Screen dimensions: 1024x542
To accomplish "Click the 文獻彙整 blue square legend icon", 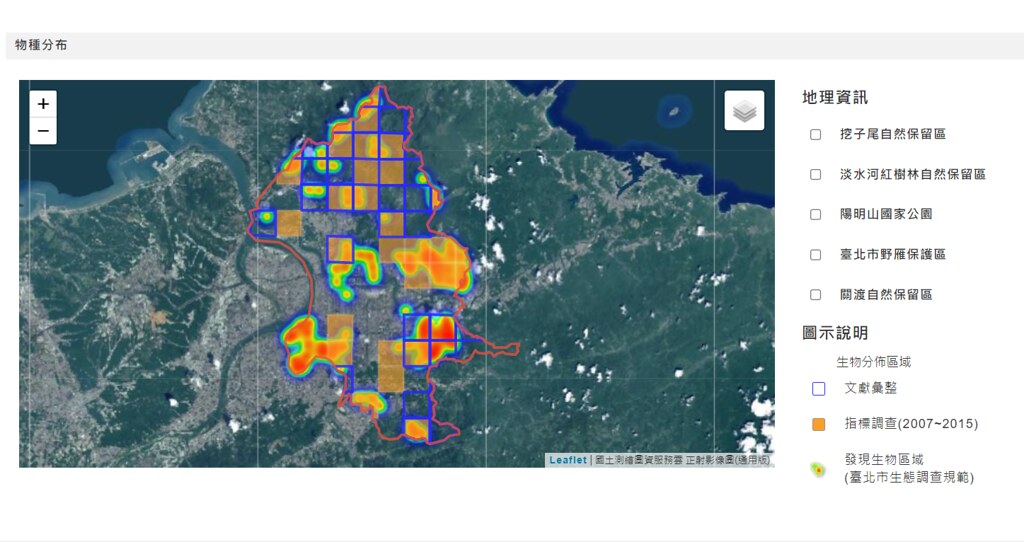I will (x=818, y=389).
